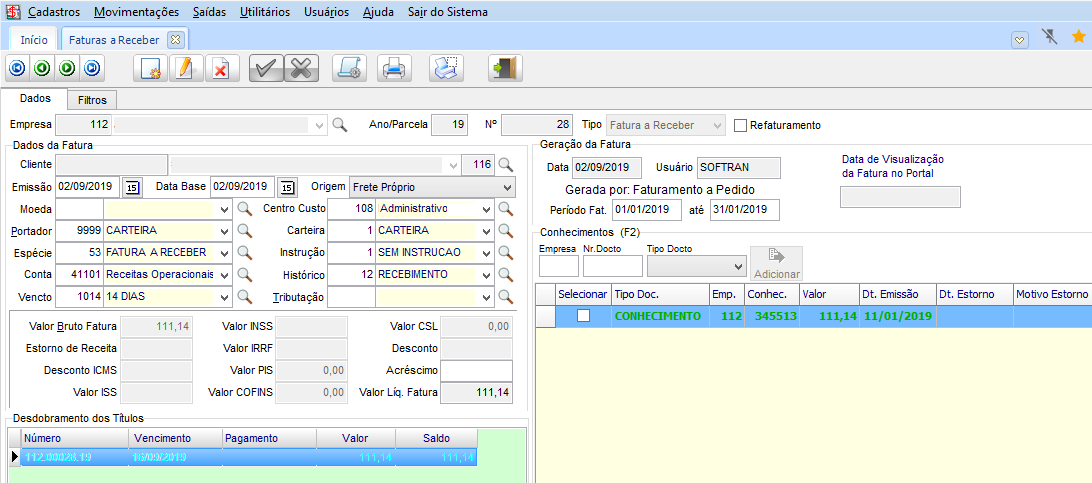Print the fatura using the printer icon
1092x483 pixels.
[394, 68]
